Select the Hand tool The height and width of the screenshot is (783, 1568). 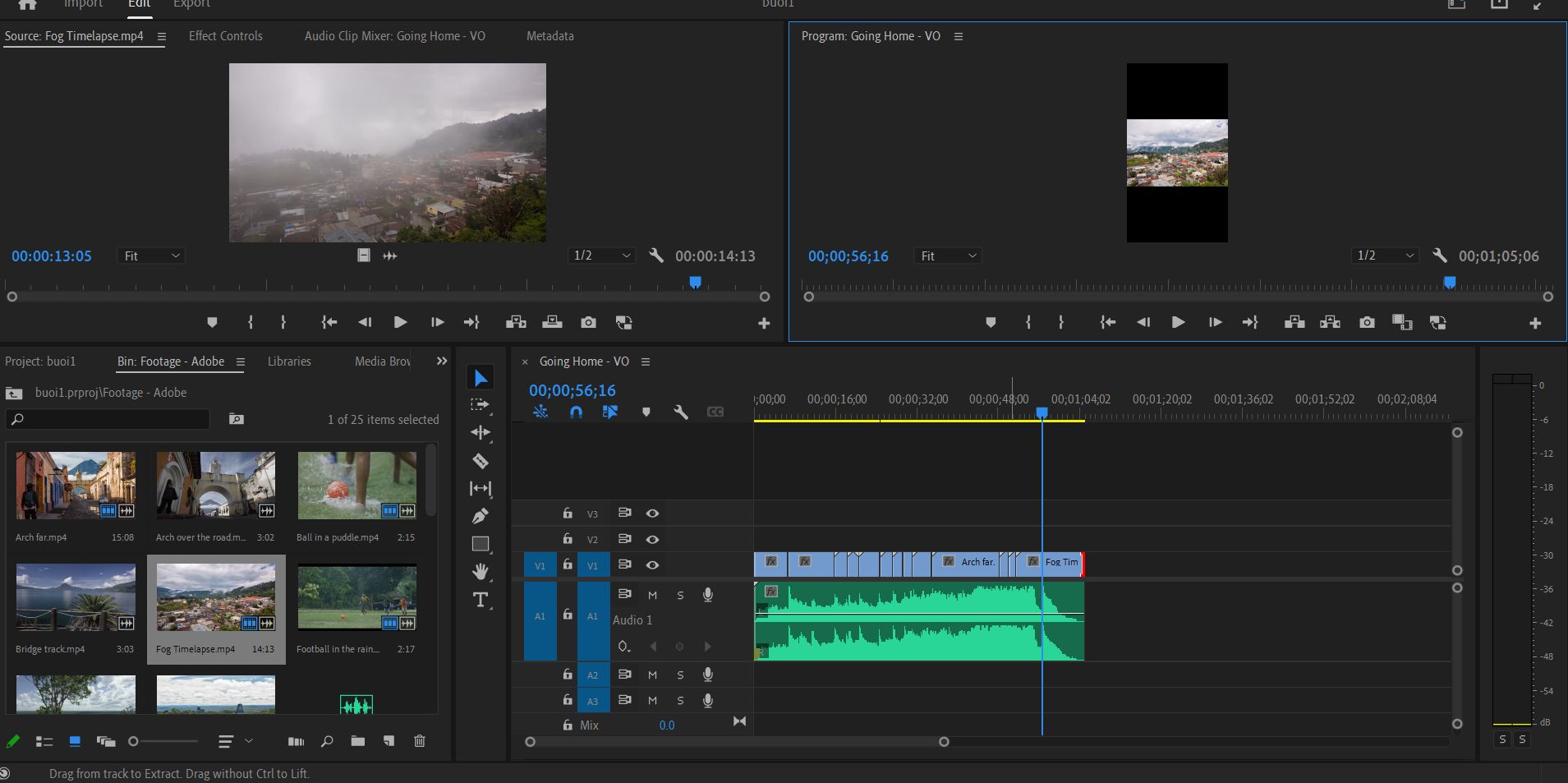(481, 571)
